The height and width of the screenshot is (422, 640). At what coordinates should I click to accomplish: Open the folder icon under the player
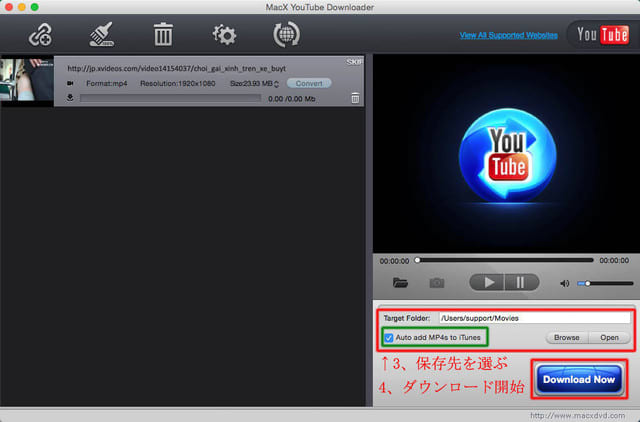(x=400, y=282)
